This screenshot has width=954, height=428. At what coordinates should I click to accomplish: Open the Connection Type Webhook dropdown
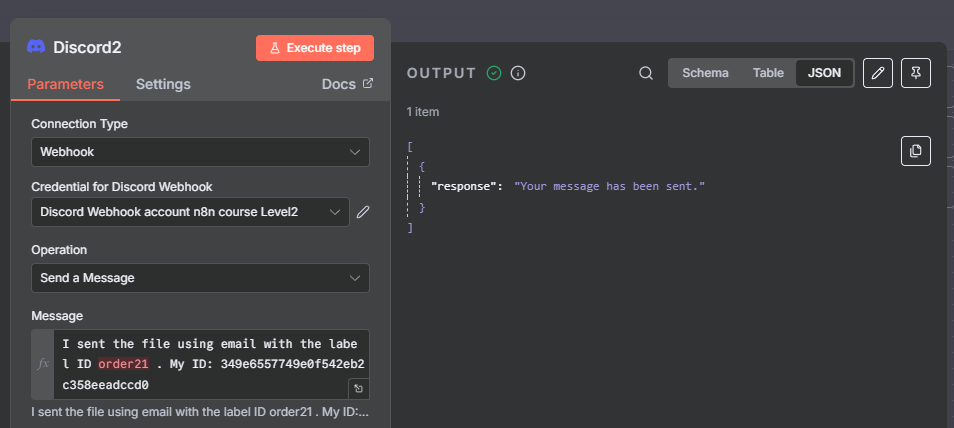click(200, 152)
